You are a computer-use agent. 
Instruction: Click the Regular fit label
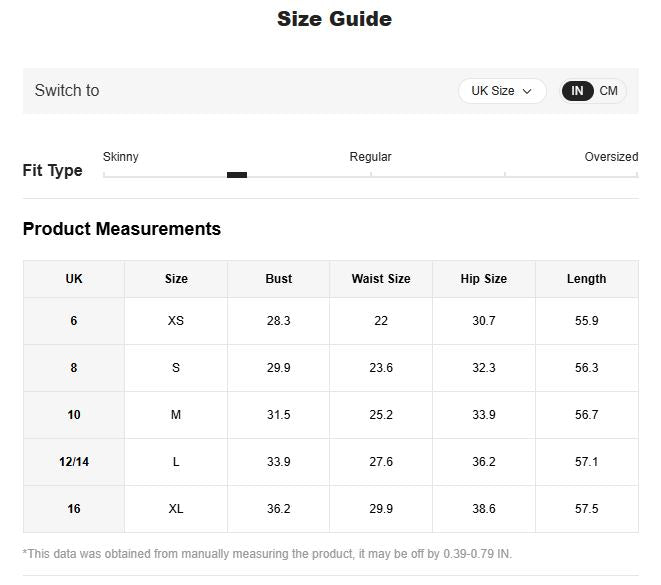[x=370, y=157]
